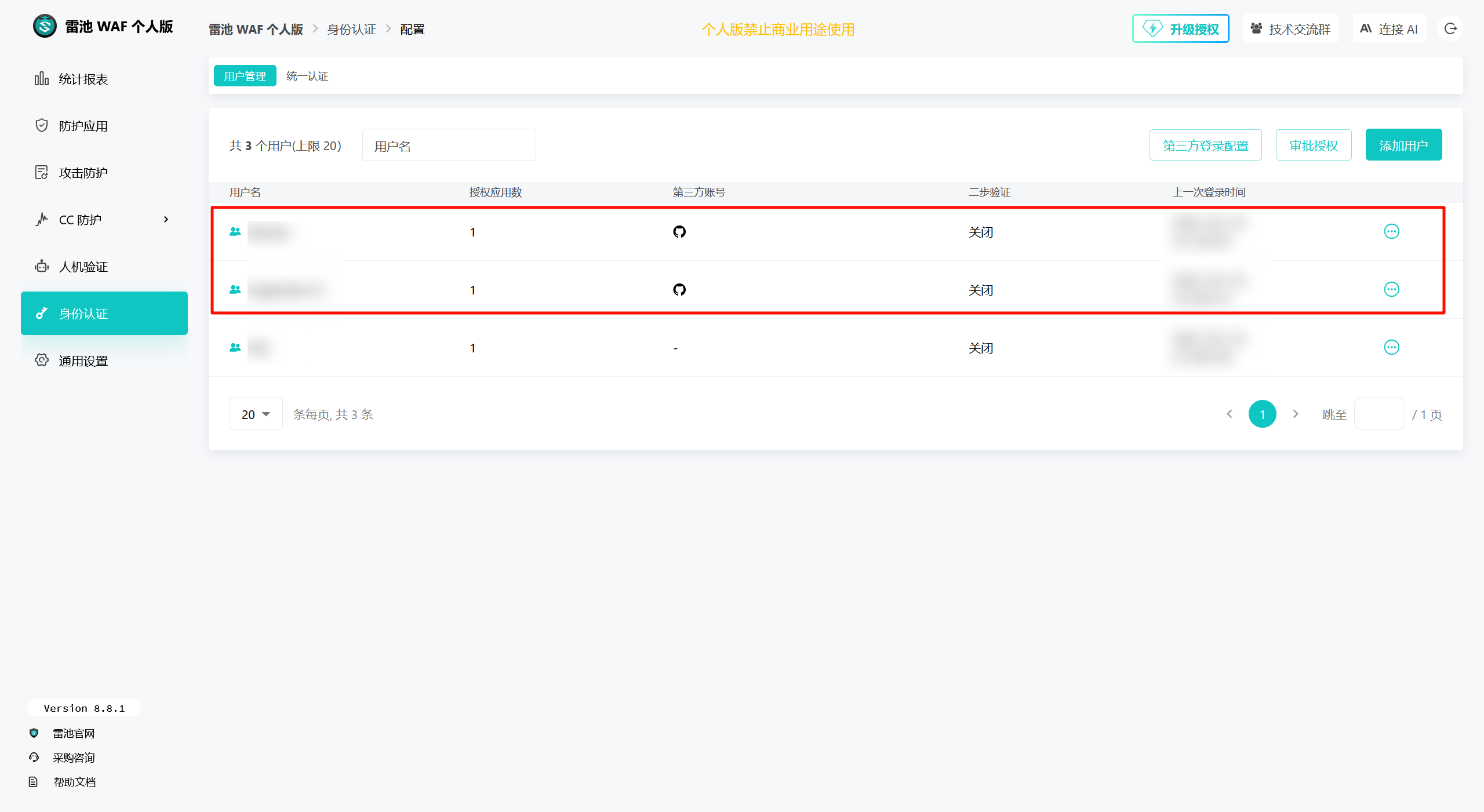1484x812 pixels.
Task: Click the user icon in first row
Action: 235,232
